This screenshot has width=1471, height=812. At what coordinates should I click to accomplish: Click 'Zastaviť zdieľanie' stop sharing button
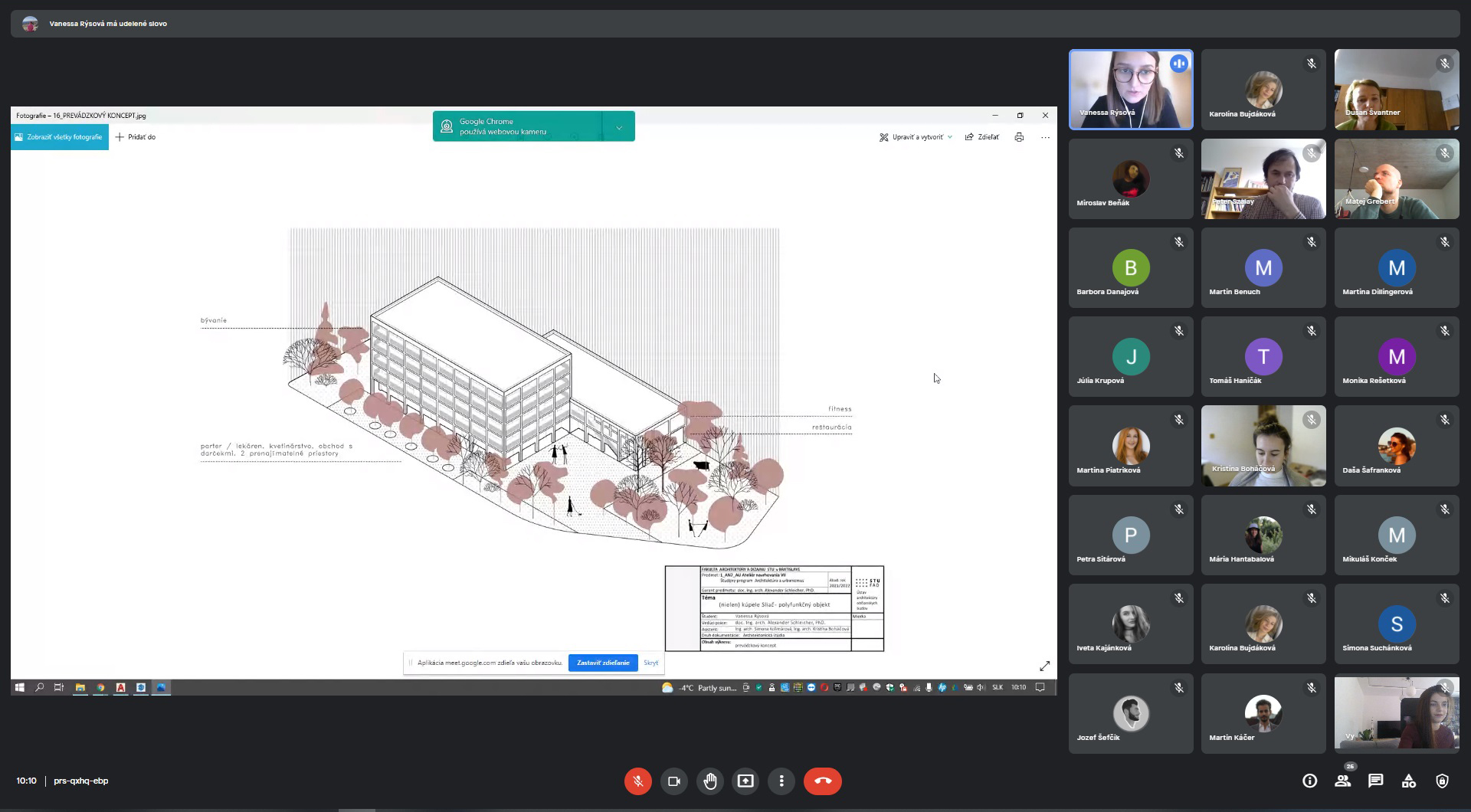[603, 663]
